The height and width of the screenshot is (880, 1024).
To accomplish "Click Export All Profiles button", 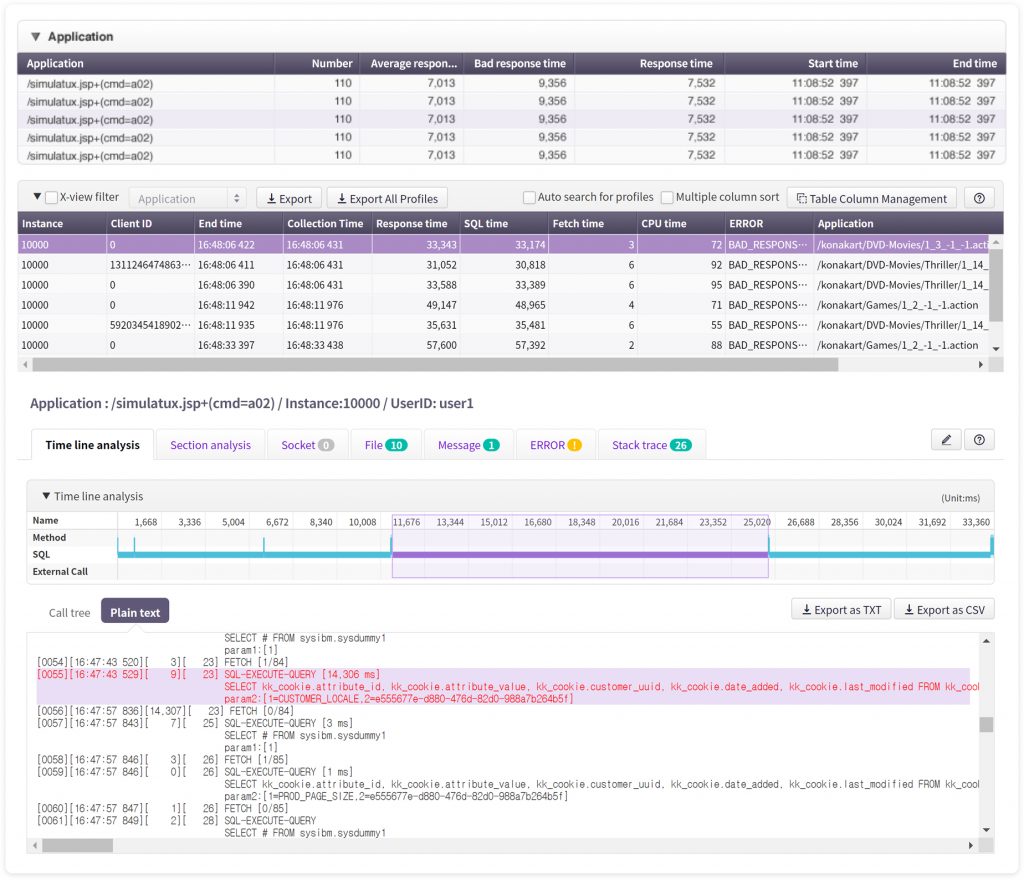I will point(387,198).
